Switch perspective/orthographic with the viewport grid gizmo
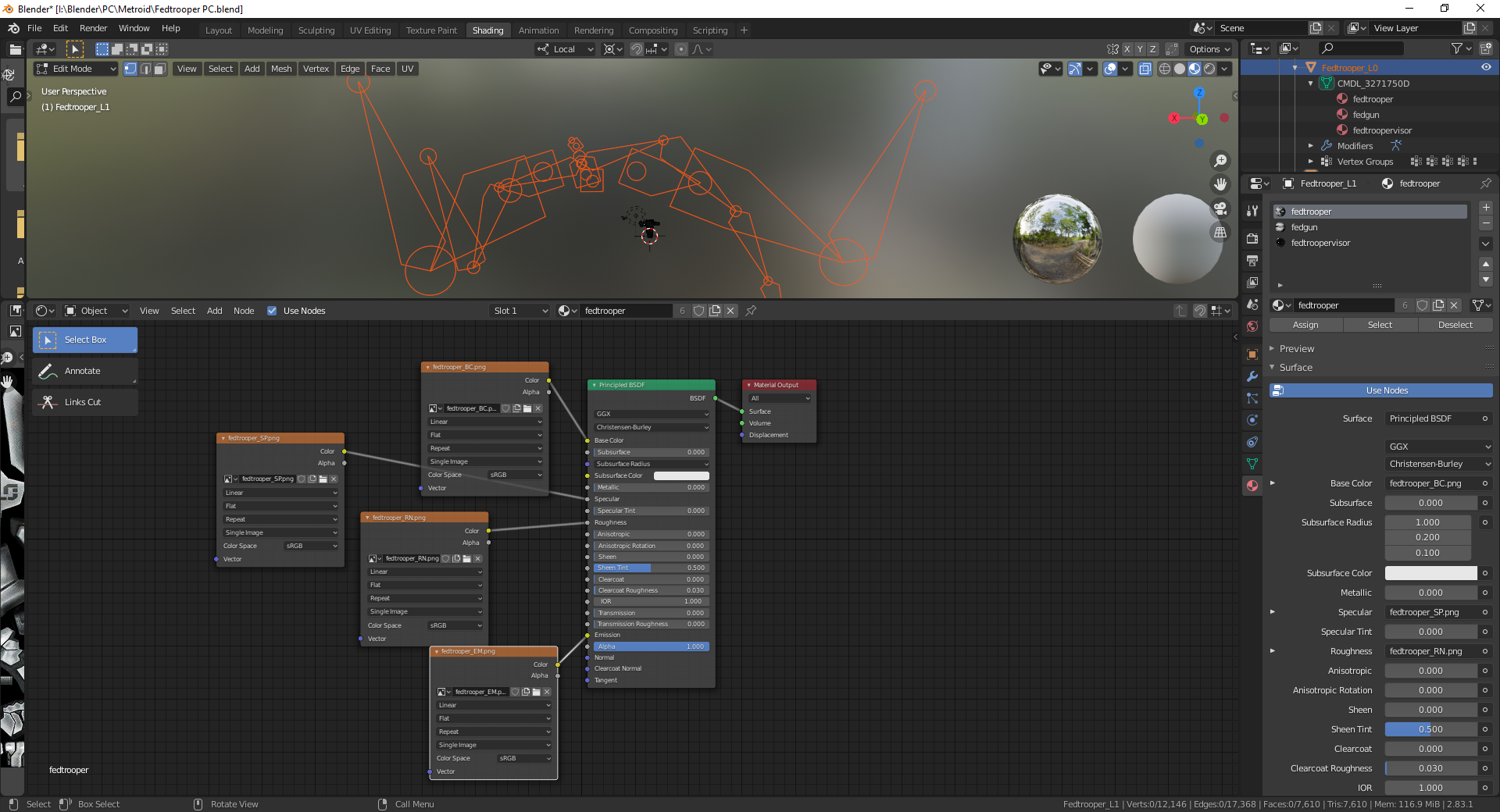The width and height of the screenshot is (1500, 812). [x=1220, y=233]
